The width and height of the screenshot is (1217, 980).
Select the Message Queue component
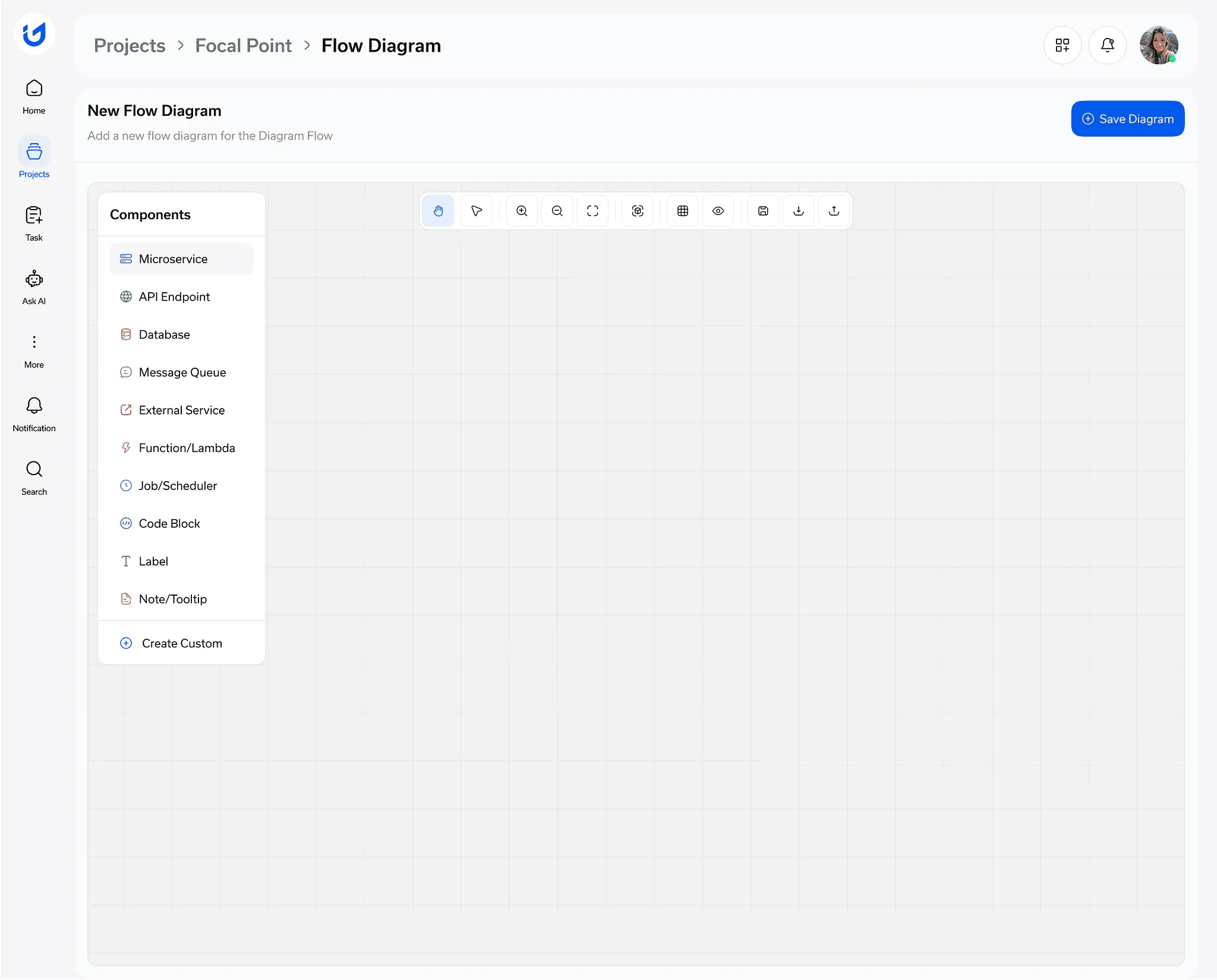(x=182, y=372)
